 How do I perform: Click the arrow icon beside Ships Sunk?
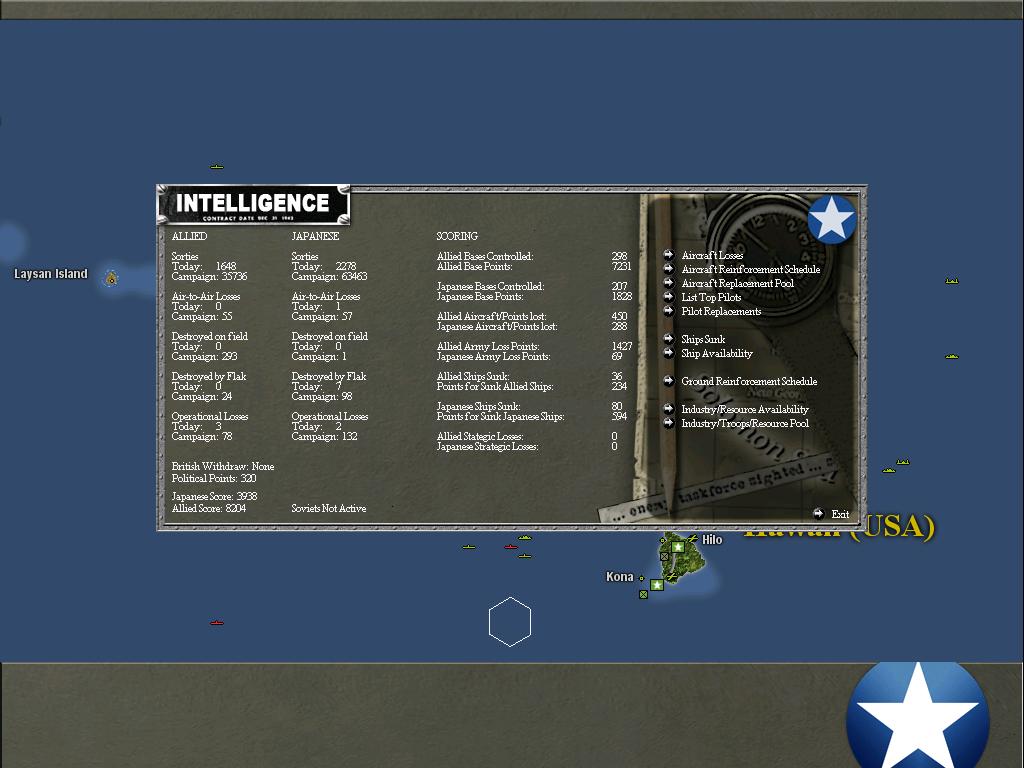668,339
